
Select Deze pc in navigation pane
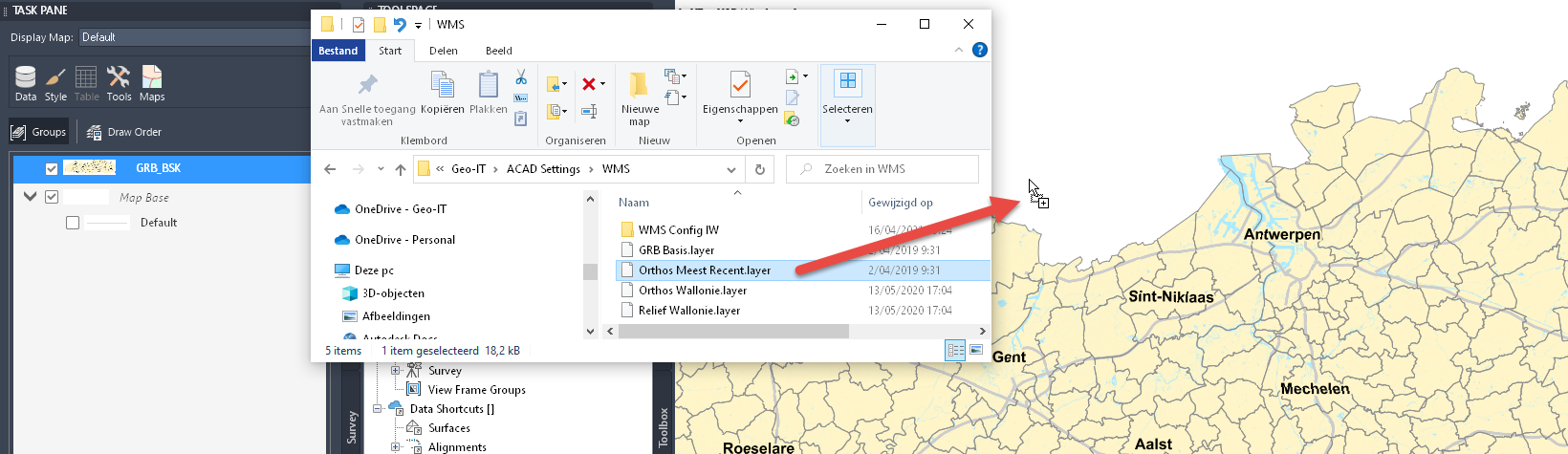point(374,270)
